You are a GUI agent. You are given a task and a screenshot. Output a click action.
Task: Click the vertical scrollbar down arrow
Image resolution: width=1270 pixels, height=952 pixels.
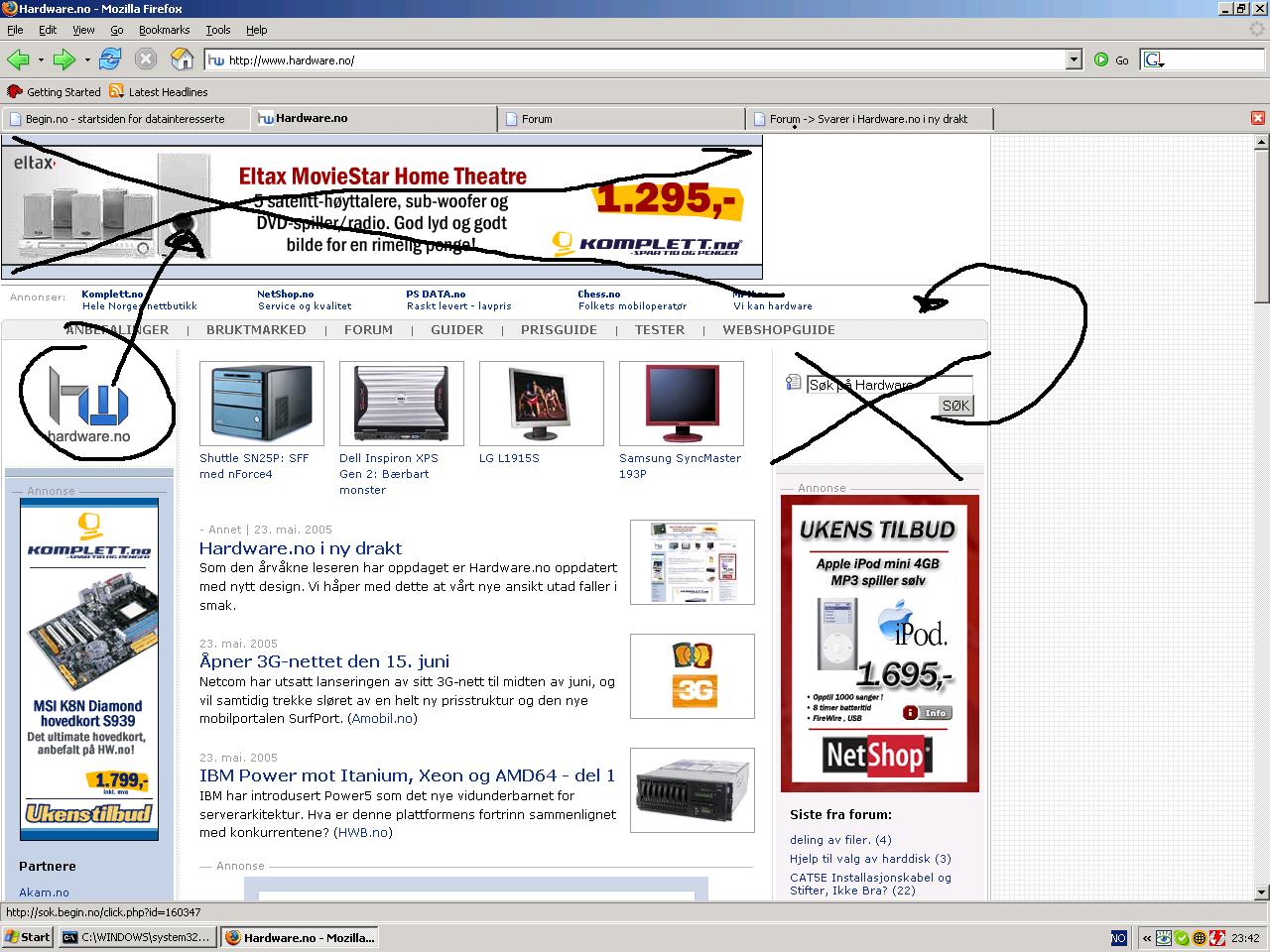(x=1262, y=892)
